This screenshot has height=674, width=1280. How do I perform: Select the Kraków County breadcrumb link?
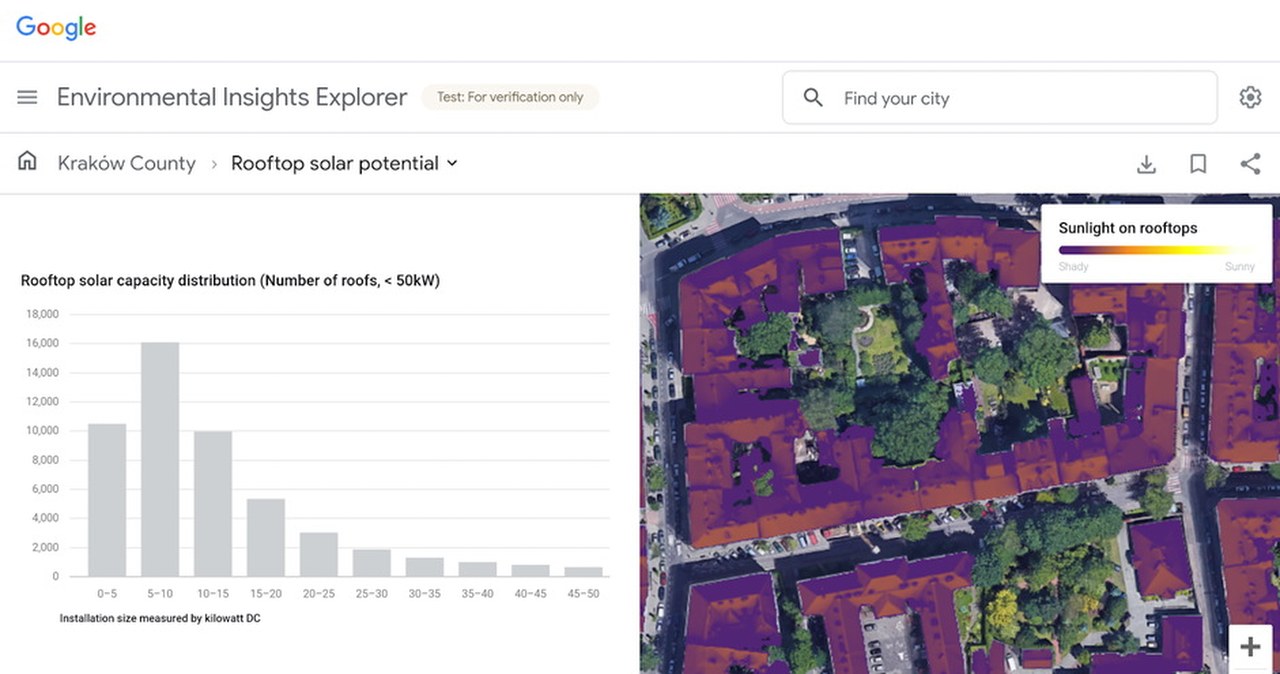point(126,162)
